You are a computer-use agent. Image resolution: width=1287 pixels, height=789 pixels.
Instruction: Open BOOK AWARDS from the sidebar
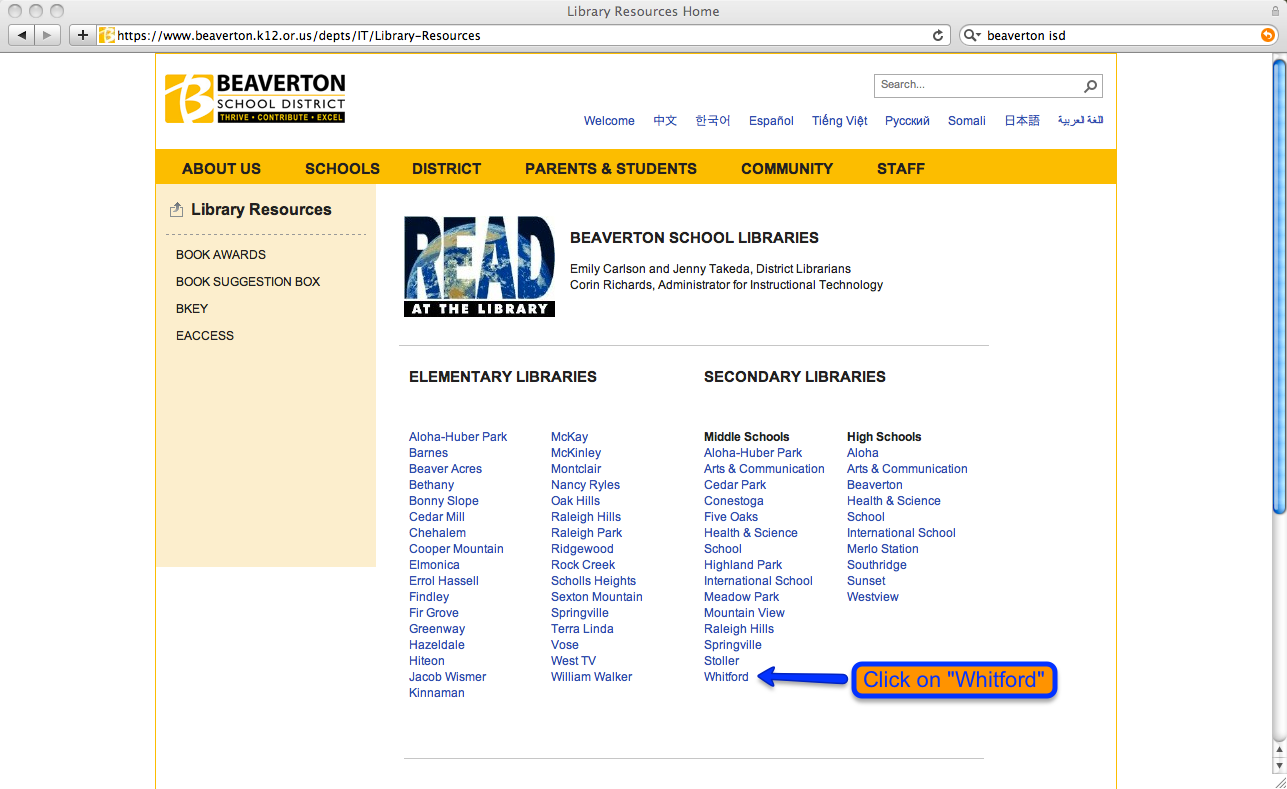pyautogui.click(x=220, y=254)
